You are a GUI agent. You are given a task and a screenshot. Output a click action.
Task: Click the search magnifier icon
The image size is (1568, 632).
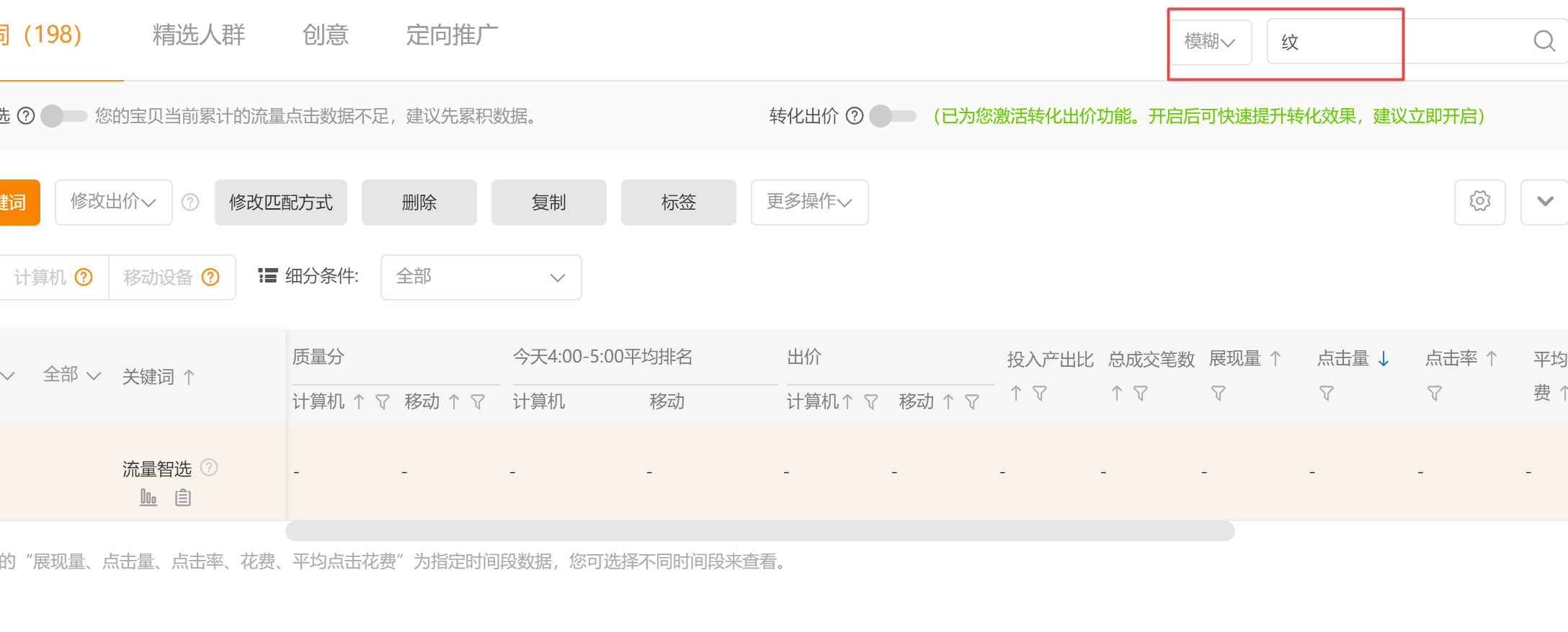coord(1543,41)
